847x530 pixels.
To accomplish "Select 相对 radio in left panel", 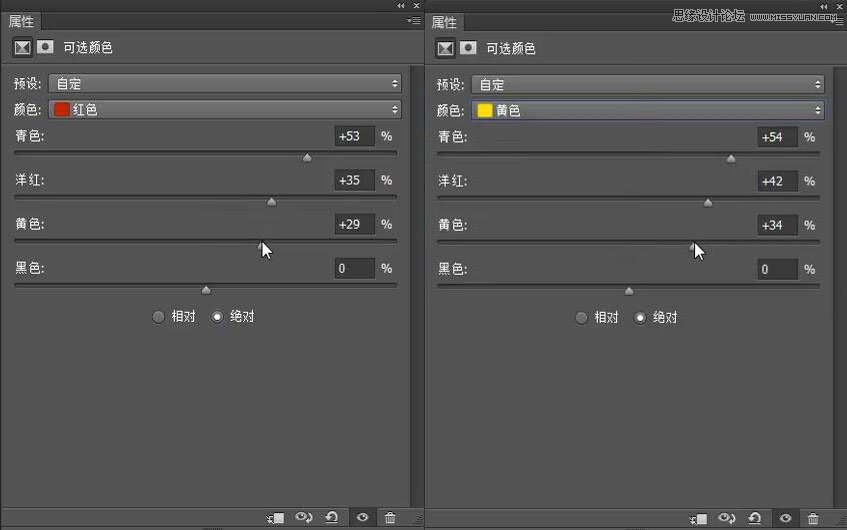I will [x=158, y=317].
